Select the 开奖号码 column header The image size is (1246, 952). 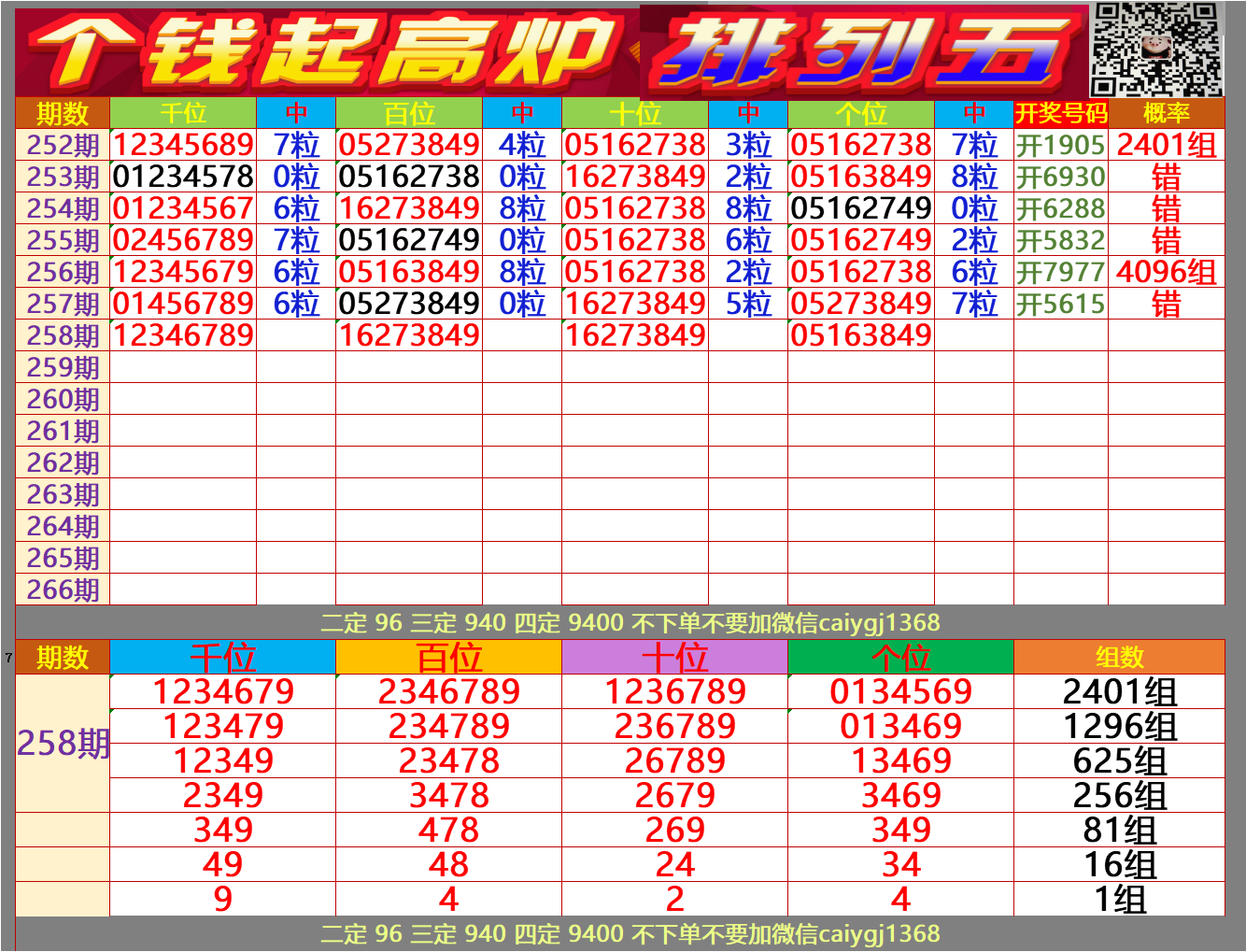[1060, 114]
